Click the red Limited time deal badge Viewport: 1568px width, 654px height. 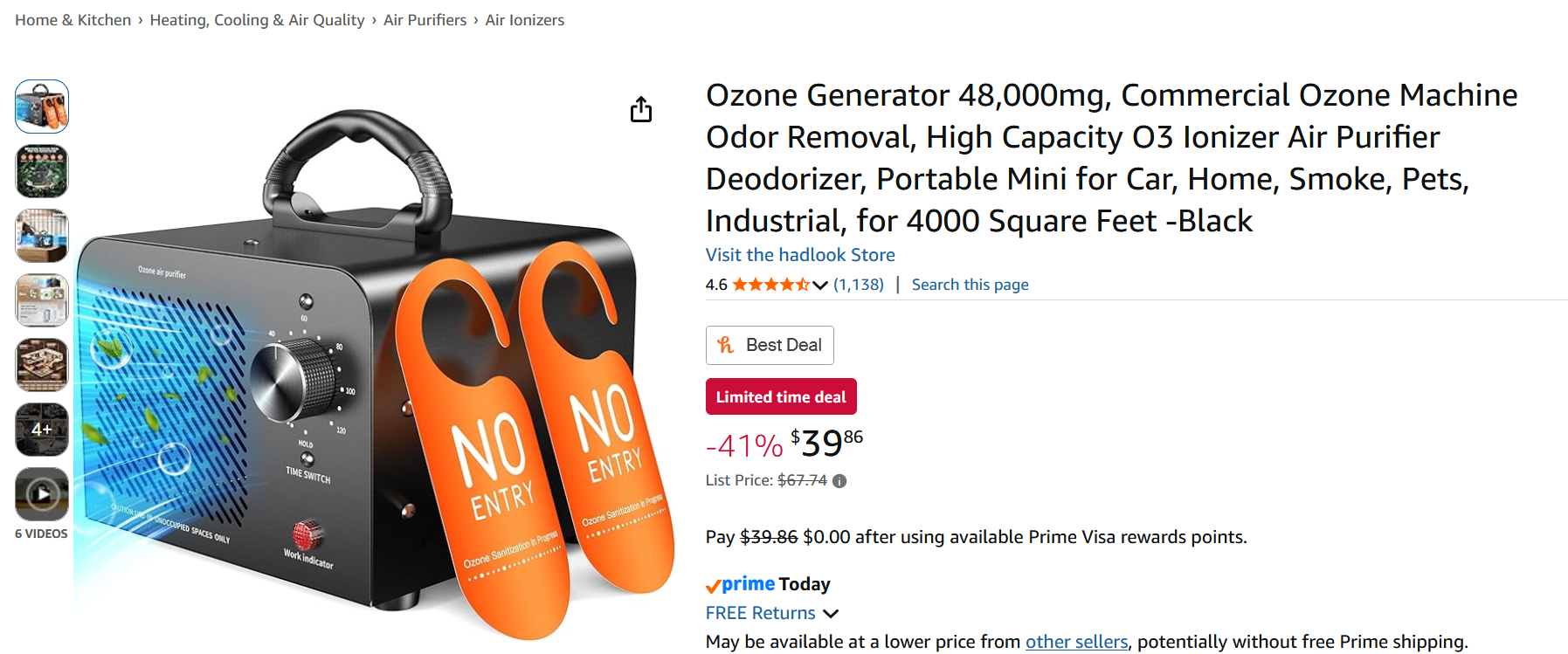coord(780,396)
